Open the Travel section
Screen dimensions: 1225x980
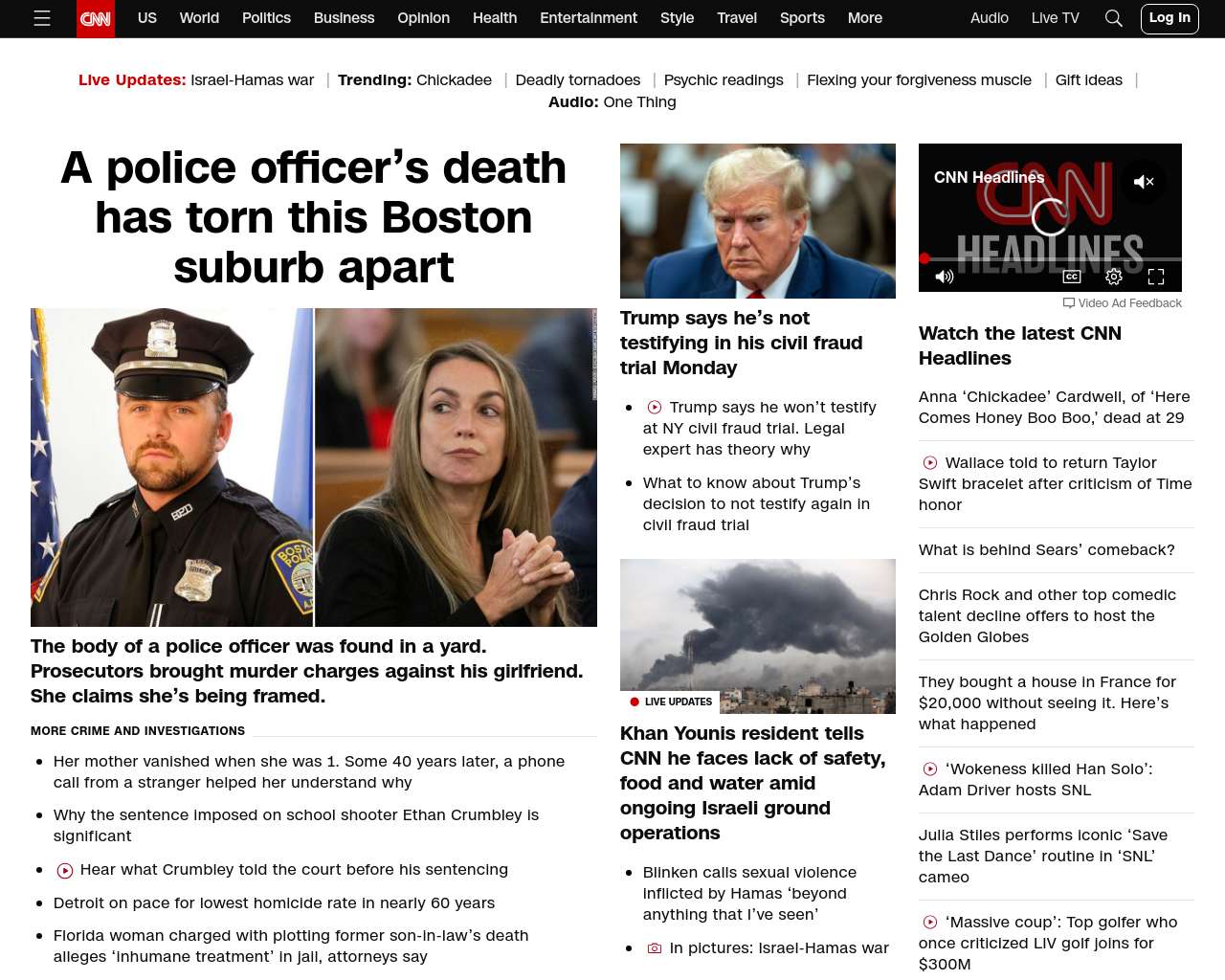tap(737, 18)
